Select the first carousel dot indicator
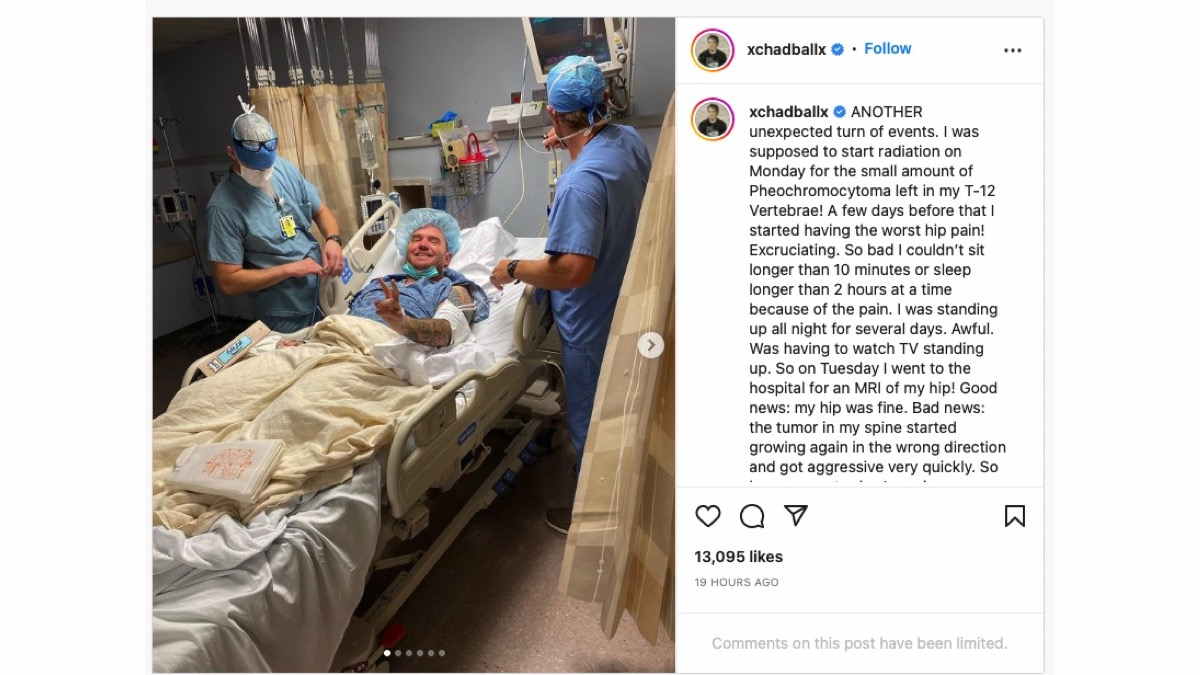Viewport: 1200px width, 675px height. 388,653
